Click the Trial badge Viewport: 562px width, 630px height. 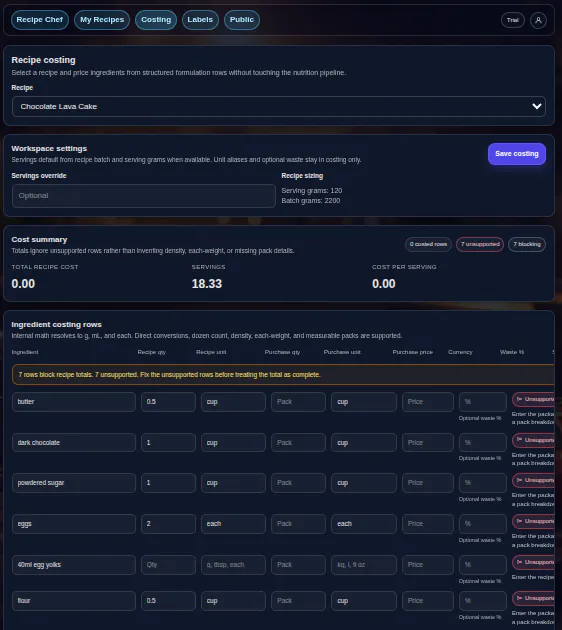[x=513, y=20]
